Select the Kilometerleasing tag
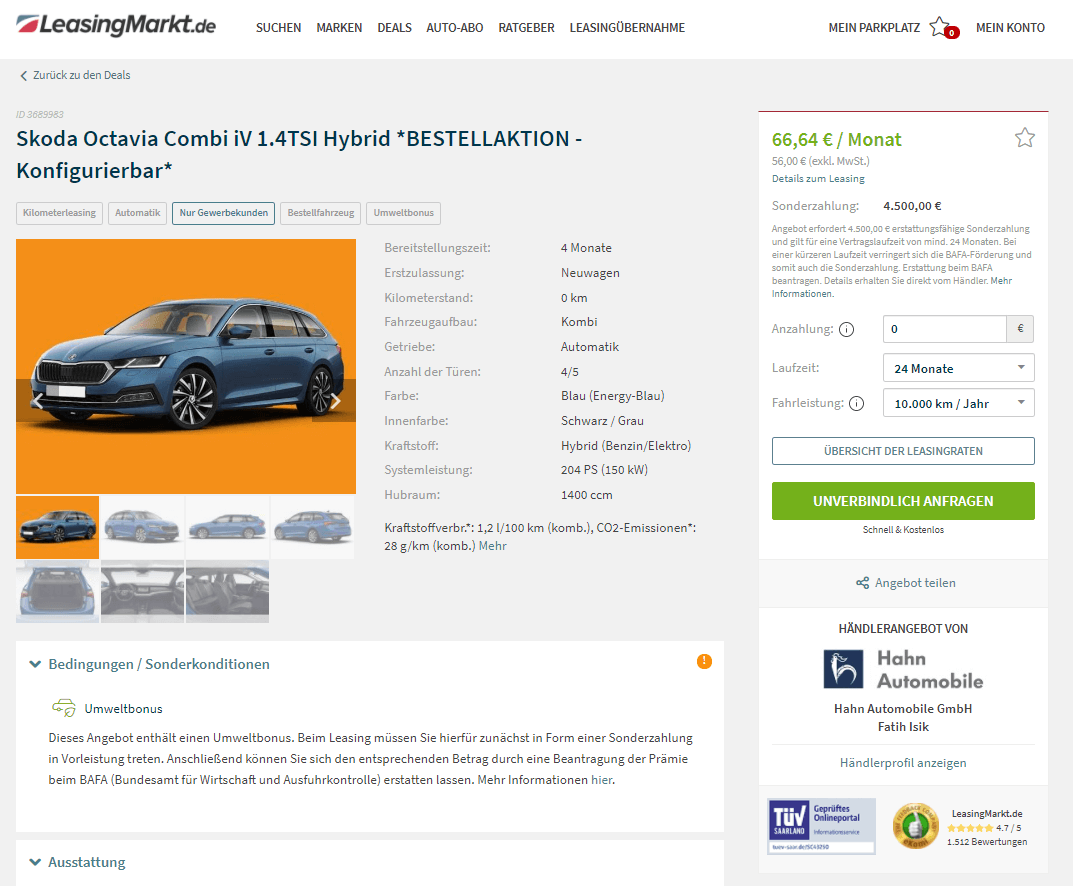Image resolution: width=1073 pixels, height=886 pixels. click(60, 213)
